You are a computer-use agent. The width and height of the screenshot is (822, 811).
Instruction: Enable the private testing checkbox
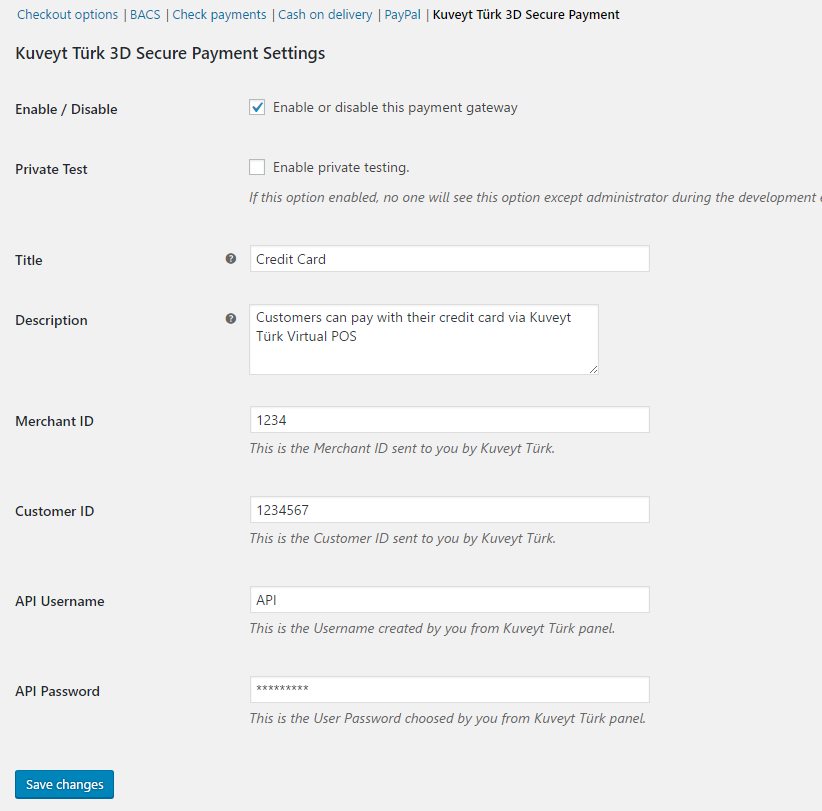pos(257,167)
